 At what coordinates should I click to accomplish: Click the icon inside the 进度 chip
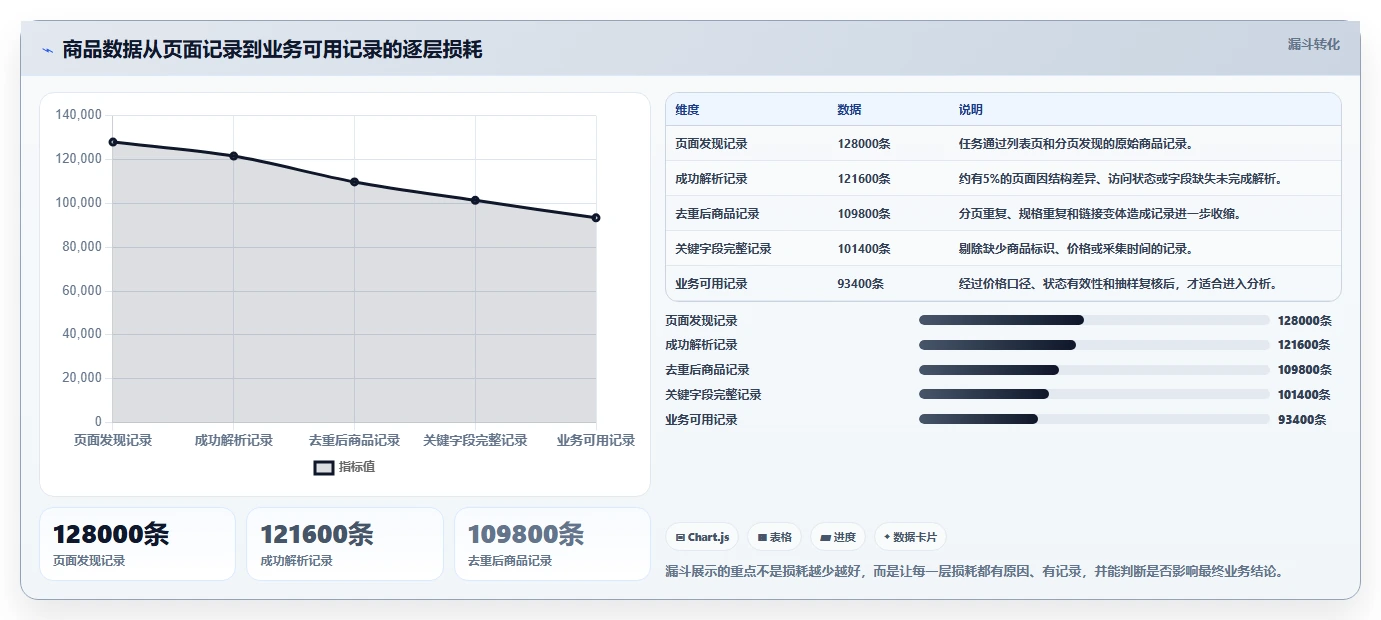(826, 538)
